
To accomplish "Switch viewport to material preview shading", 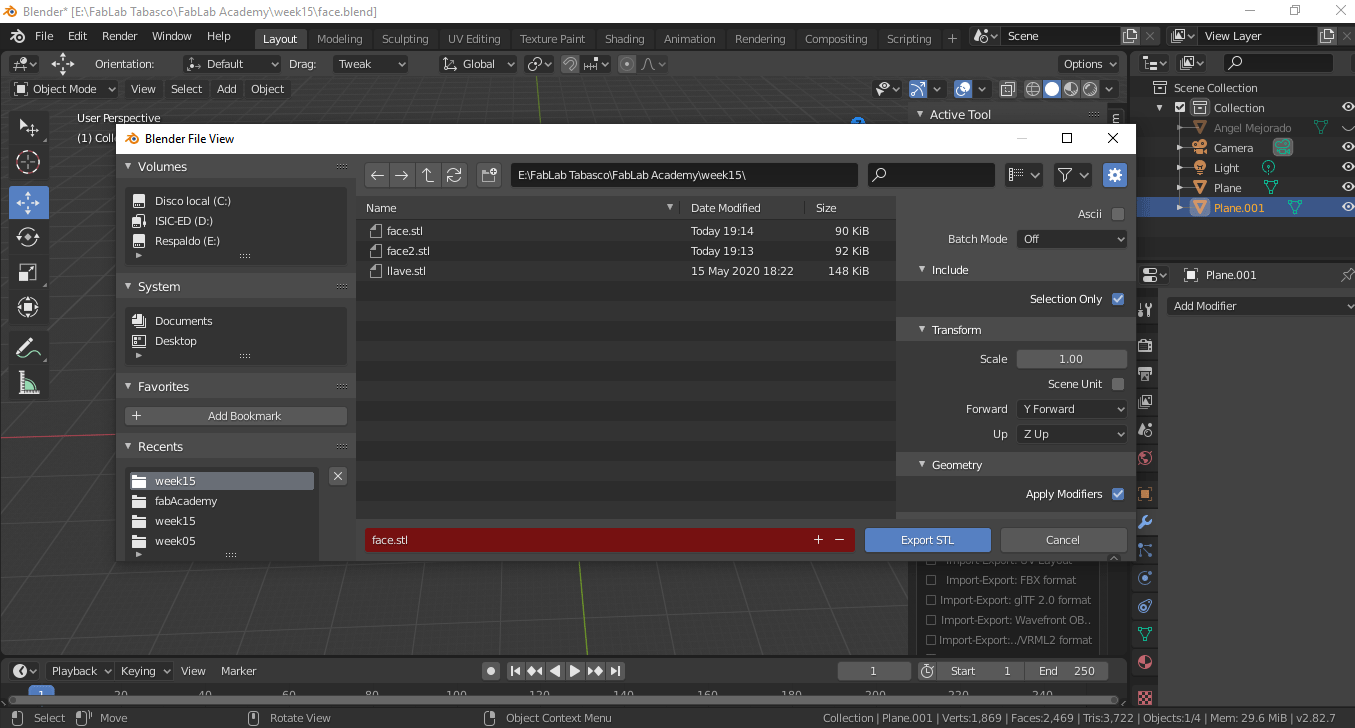I will (1071, 89).
